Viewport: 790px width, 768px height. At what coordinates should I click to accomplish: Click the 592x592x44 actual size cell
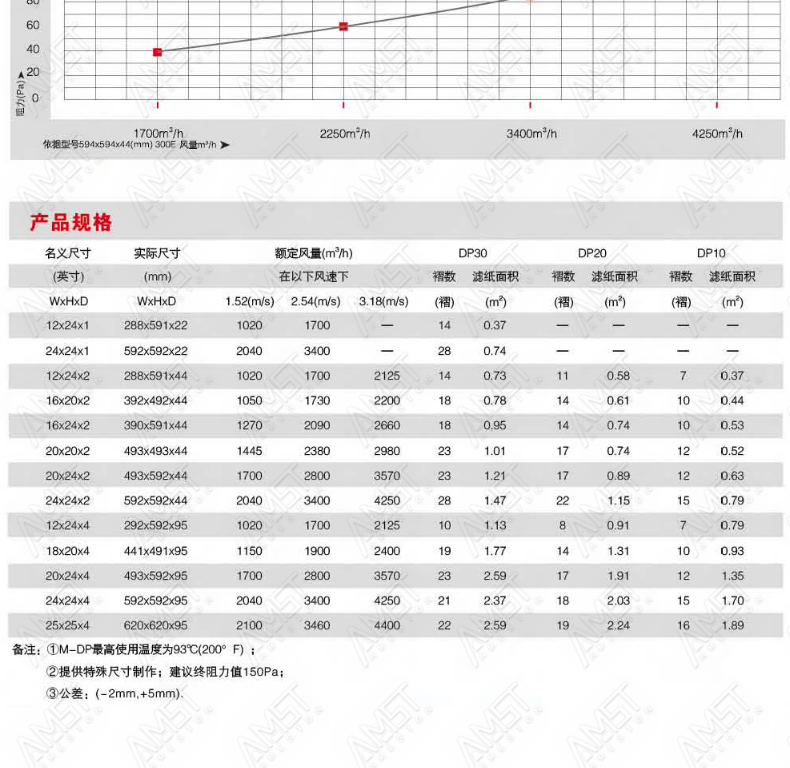(x=156, y=500)
